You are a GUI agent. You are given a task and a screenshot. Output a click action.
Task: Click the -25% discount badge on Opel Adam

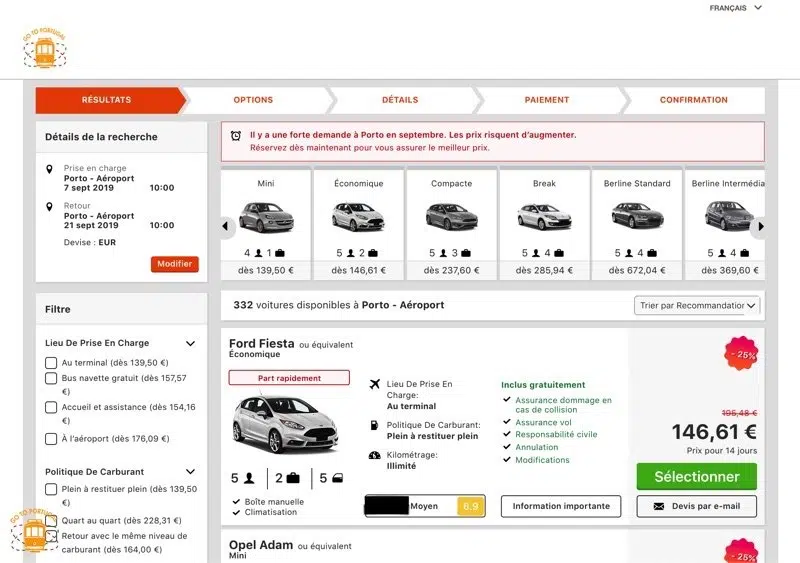pyautogui.click(x=741, y=552)
